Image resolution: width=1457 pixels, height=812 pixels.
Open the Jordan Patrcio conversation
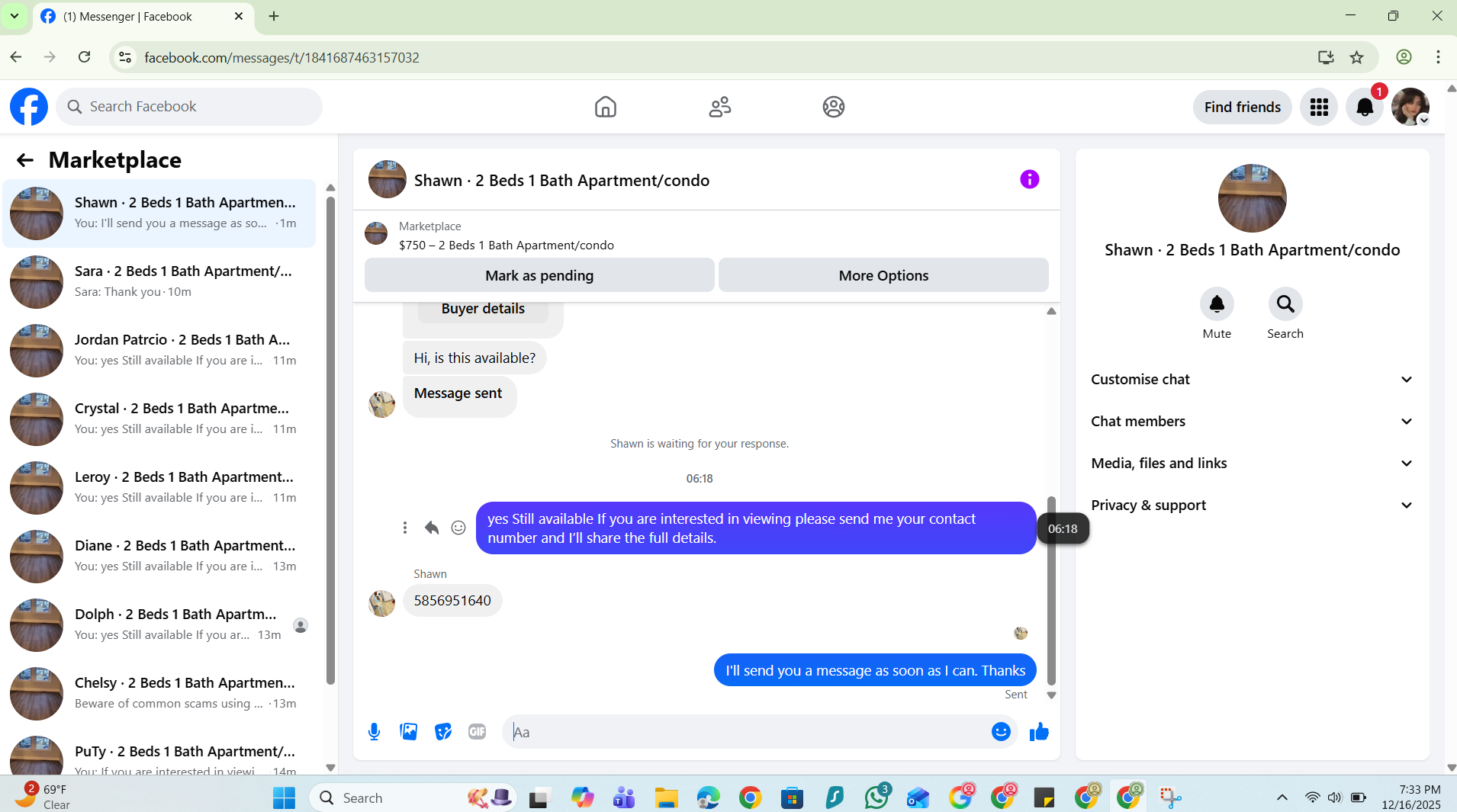[159, 351]
